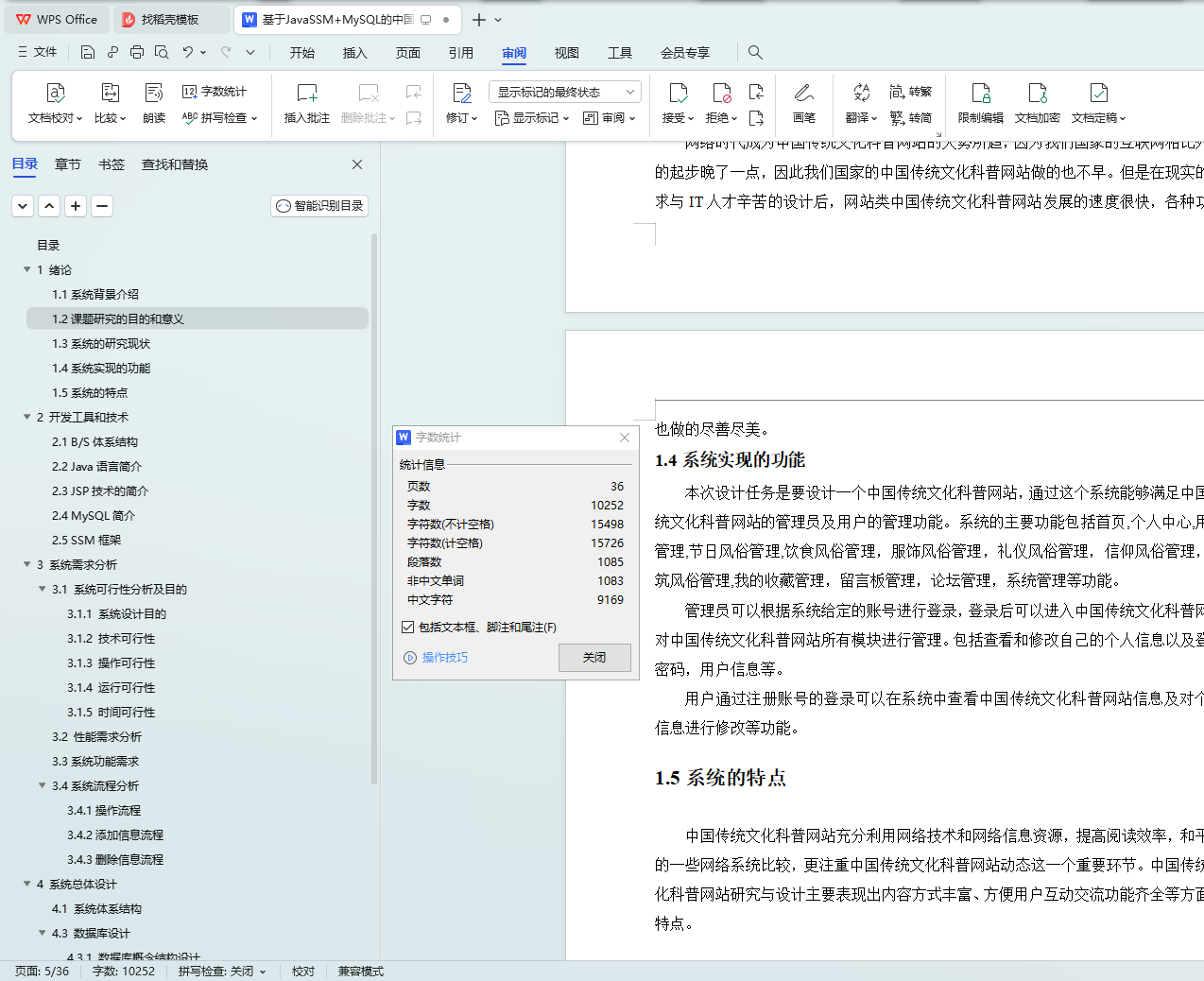The image size is (1204, 981).
Task: Collapse the 3 系统需求分析 outline node
Action: (x=26, y=564)
